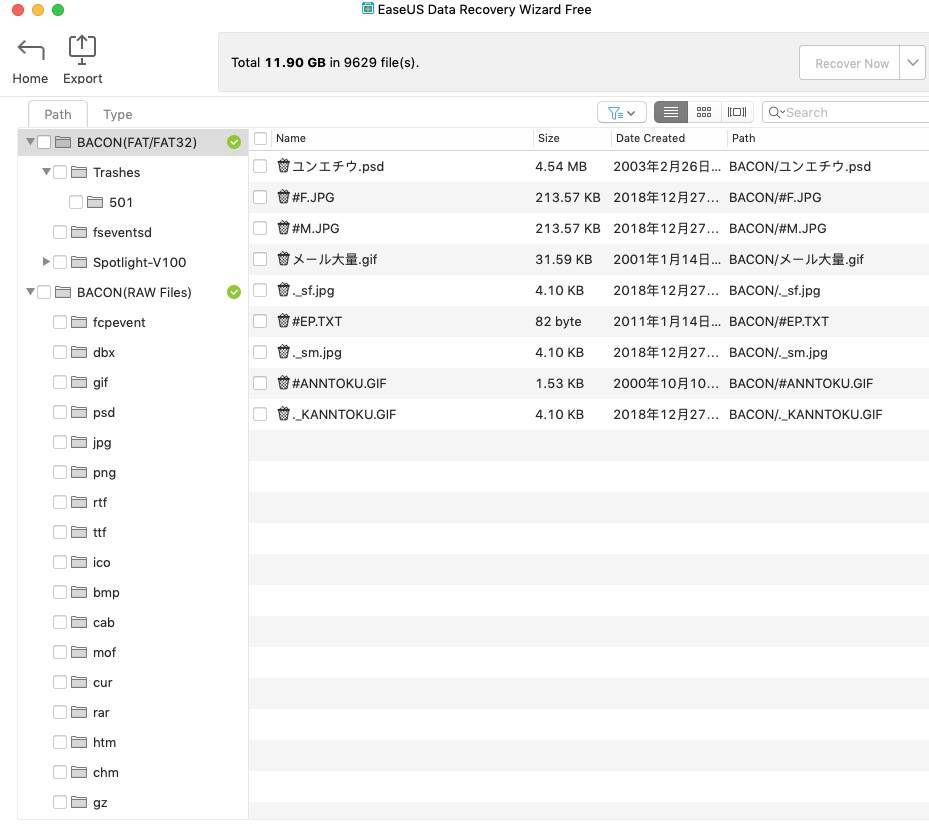This screenshot has height=831, width=929.
Task: Switch to the Type tab
Action: (x=118, y=114)
